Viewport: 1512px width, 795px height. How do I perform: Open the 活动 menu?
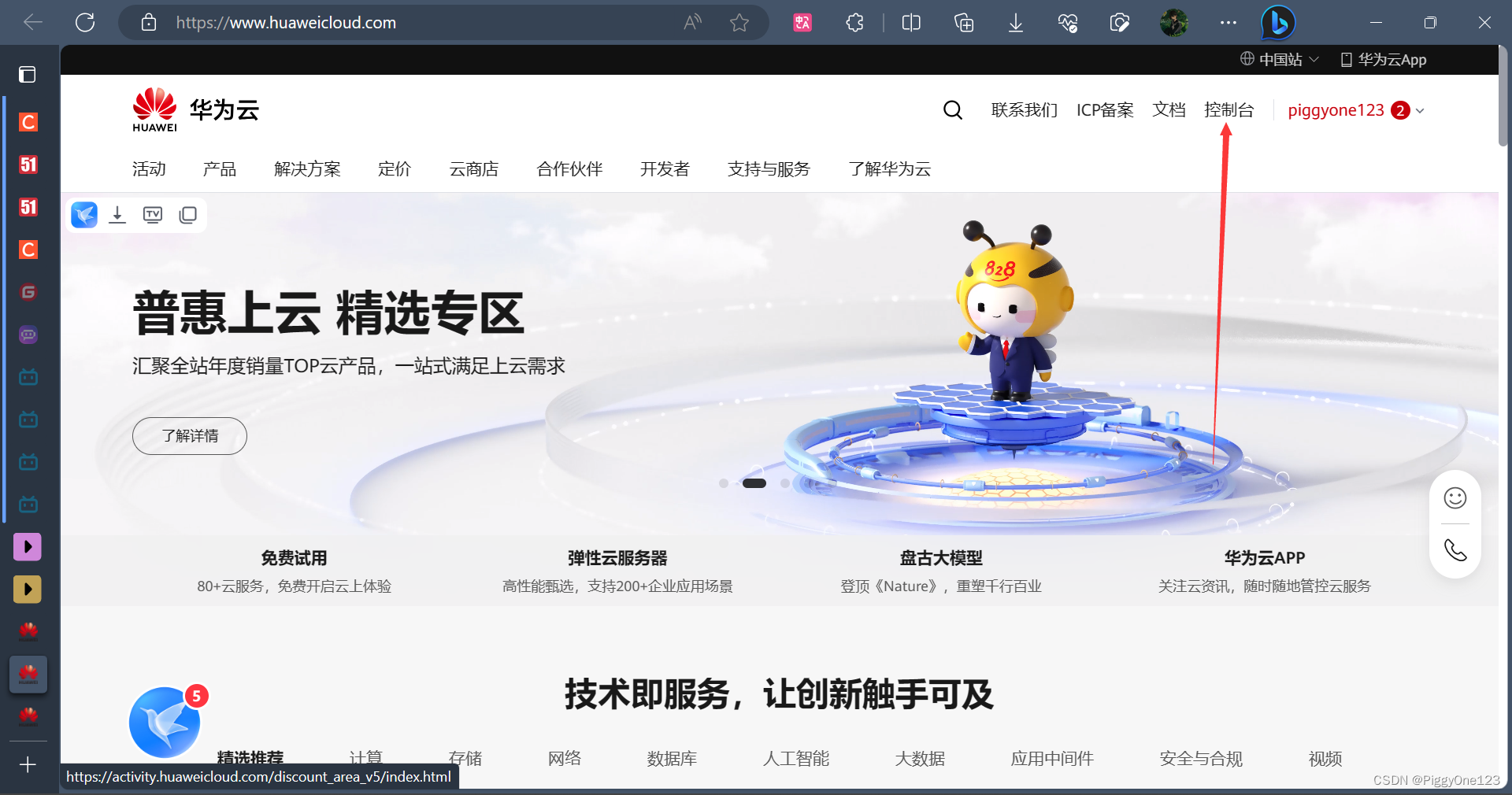coord(149,169)
